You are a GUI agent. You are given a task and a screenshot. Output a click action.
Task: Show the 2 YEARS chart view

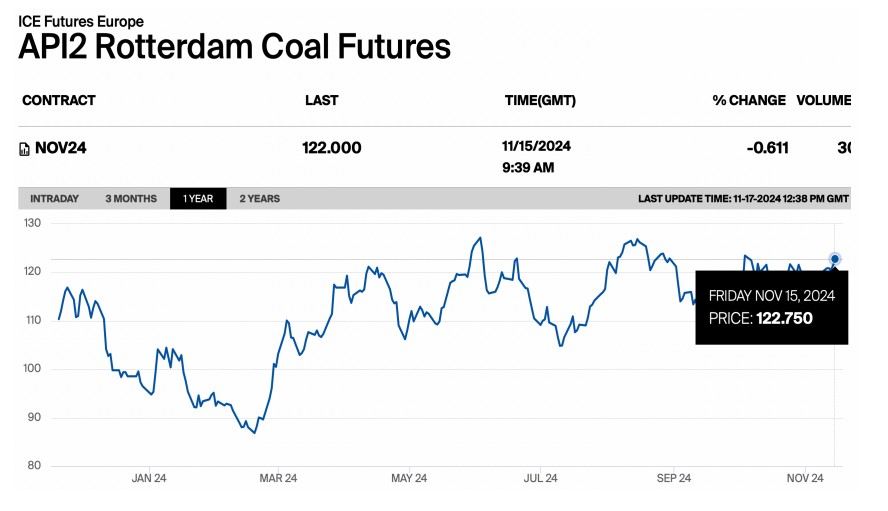tap(260, 198)
